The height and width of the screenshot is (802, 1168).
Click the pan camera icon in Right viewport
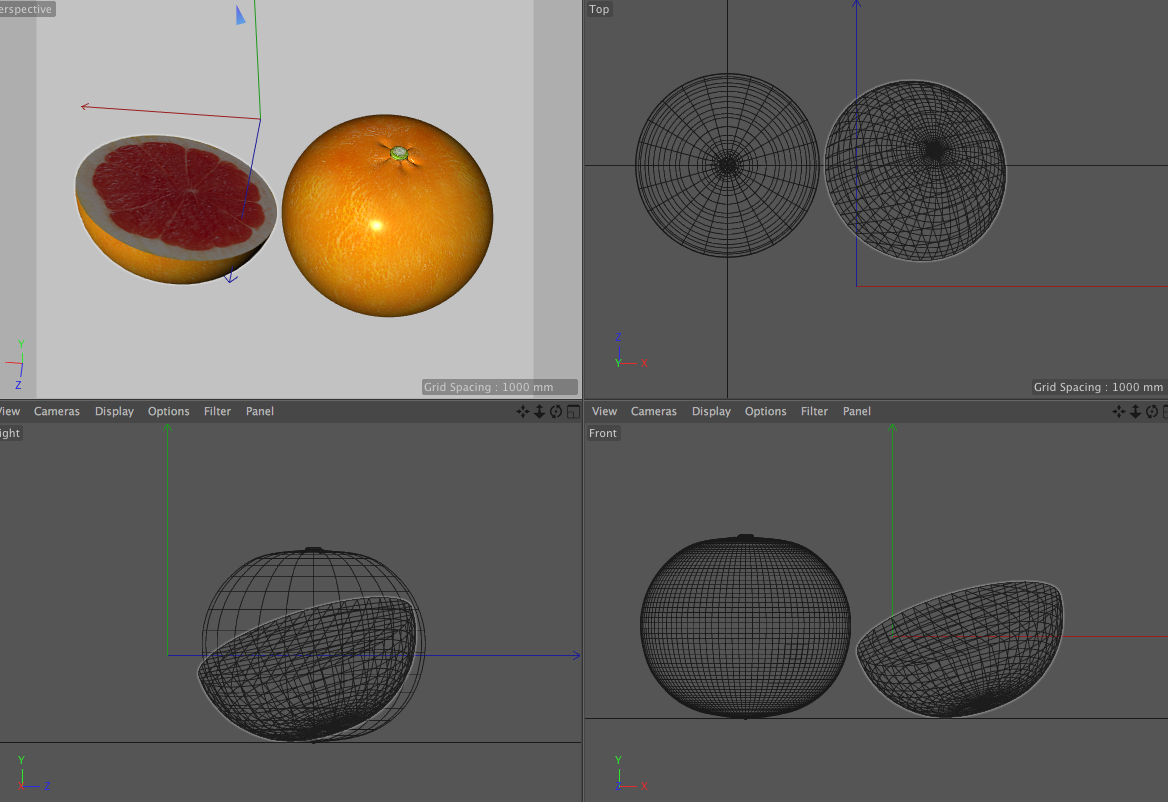522,412
